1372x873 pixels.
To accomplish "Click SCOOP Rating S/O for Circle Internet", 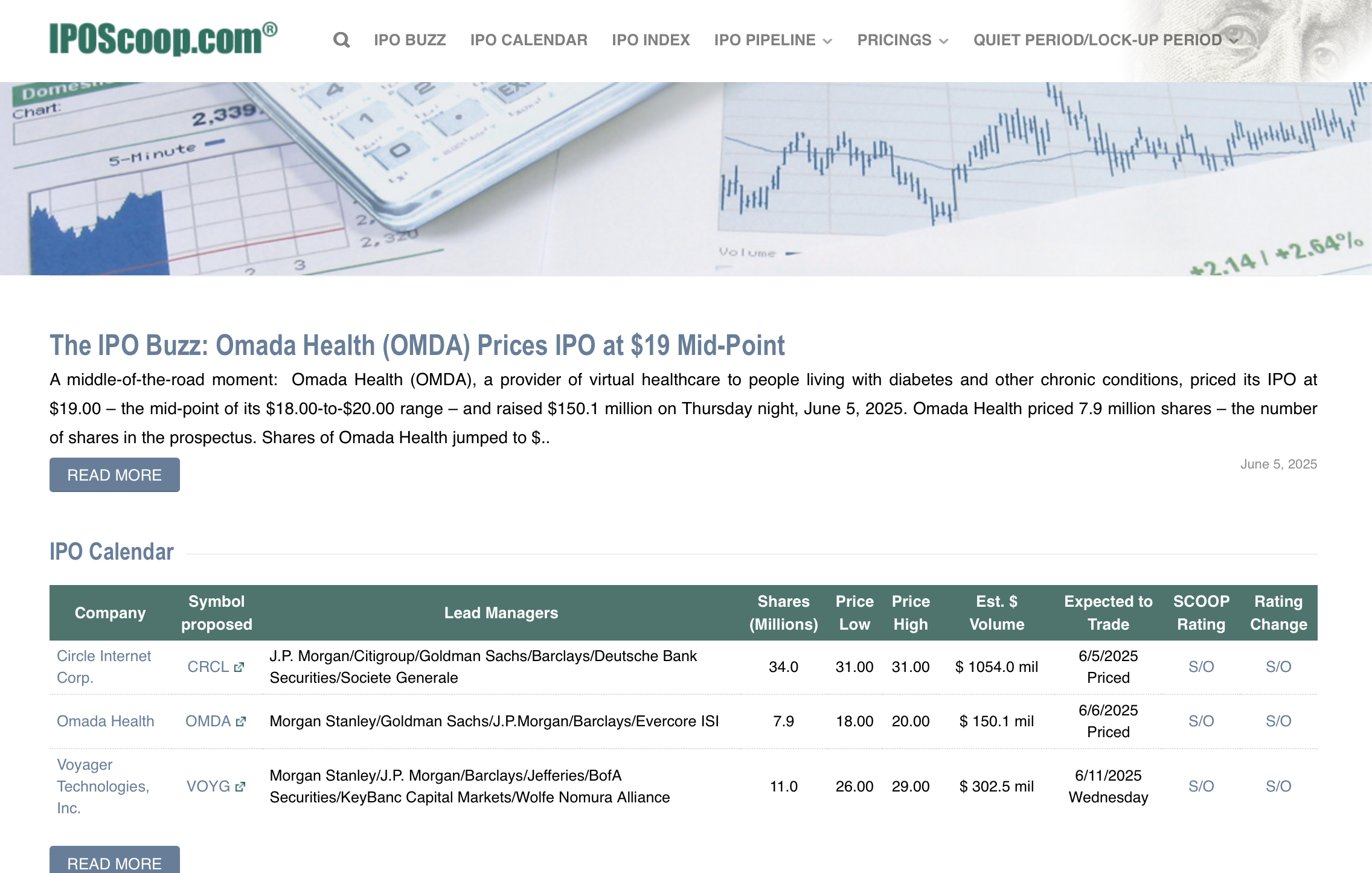I will [1201, 667].
